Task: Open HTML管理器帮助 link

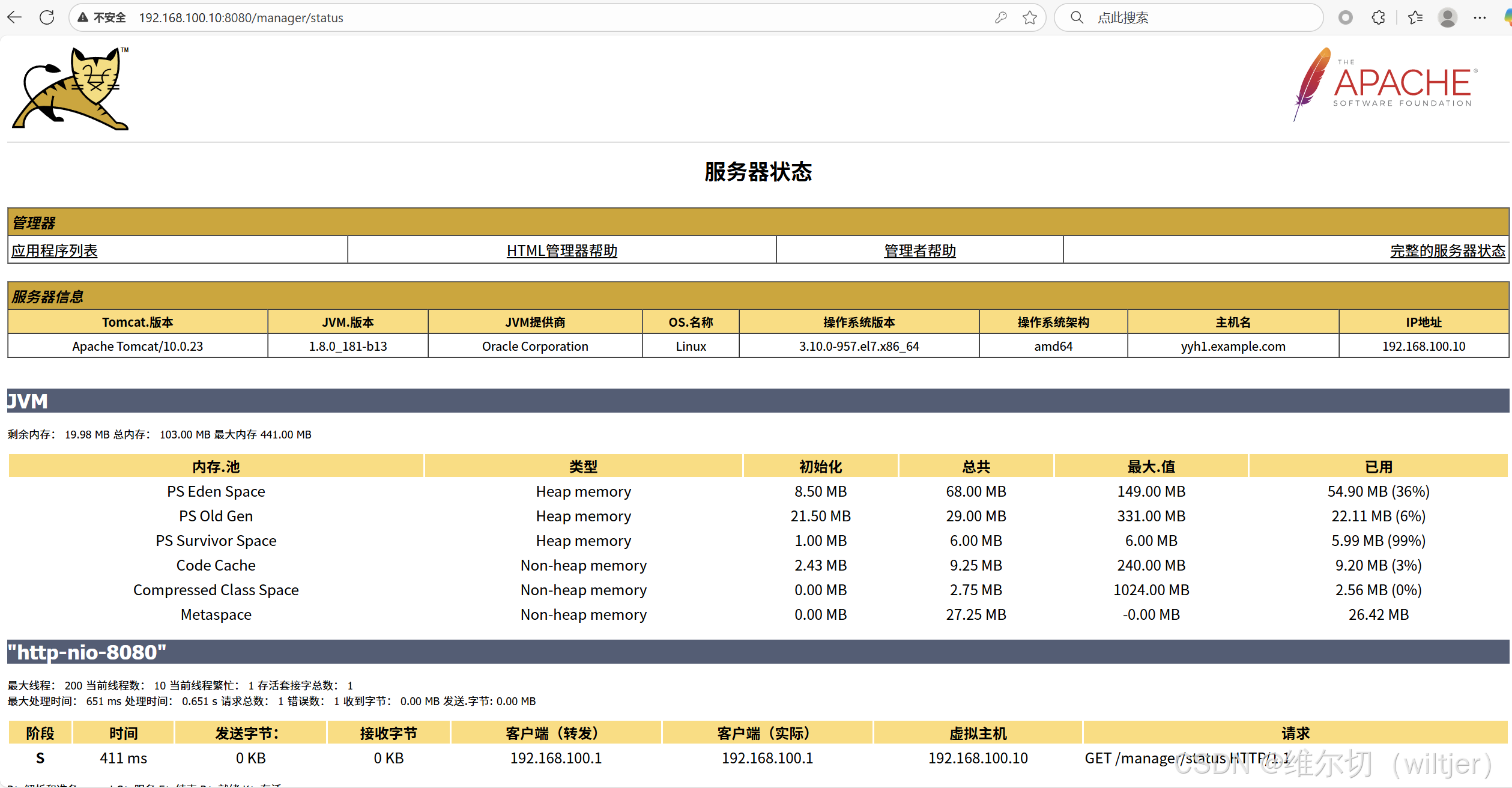Action: tap(562, 250)
